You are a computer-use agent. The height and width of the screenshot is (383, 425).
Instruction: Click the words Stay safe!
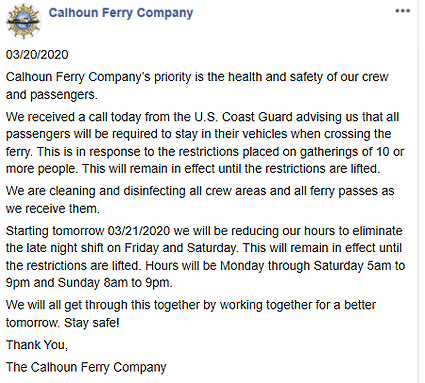(x=92, y=323)
